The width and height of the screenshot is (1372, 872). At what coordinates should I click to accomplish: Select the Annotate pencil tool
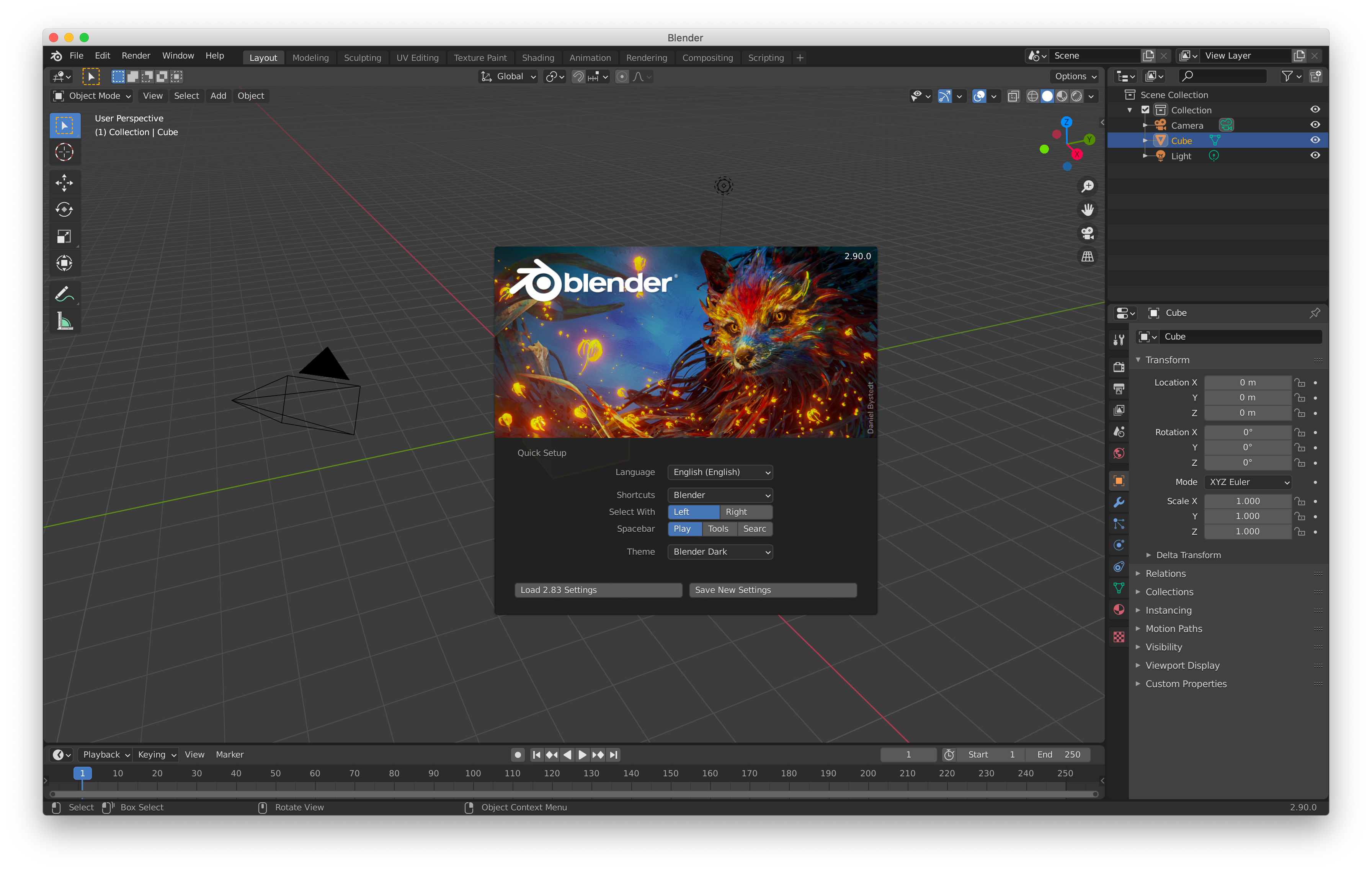coord(64,294)
